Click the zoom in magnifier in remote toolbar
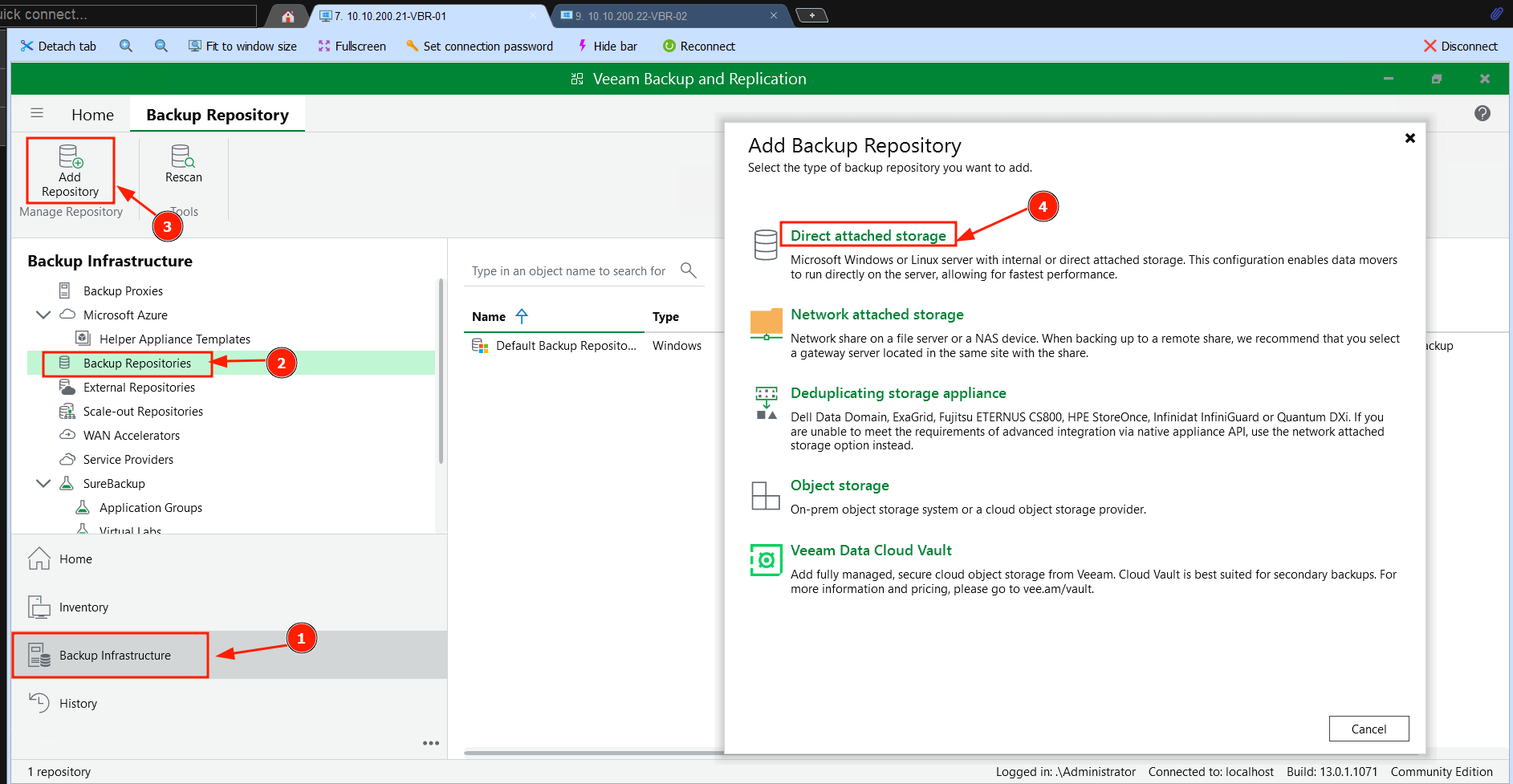This screenshot has width=1513, height=784. coord(126,46)
